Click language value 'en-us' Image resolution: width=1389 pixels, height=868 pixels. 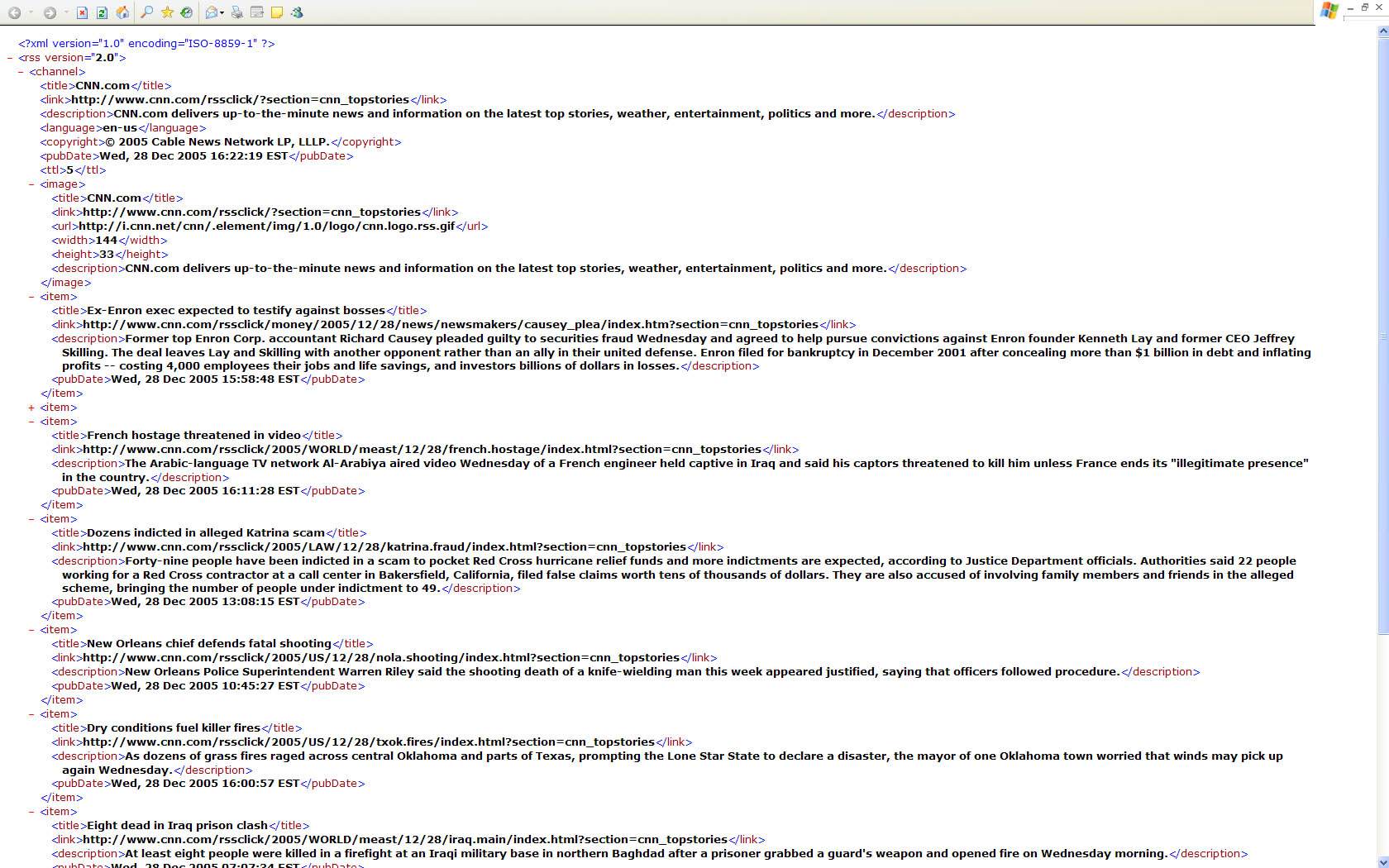pyautogui.click(x=120, y=128)
